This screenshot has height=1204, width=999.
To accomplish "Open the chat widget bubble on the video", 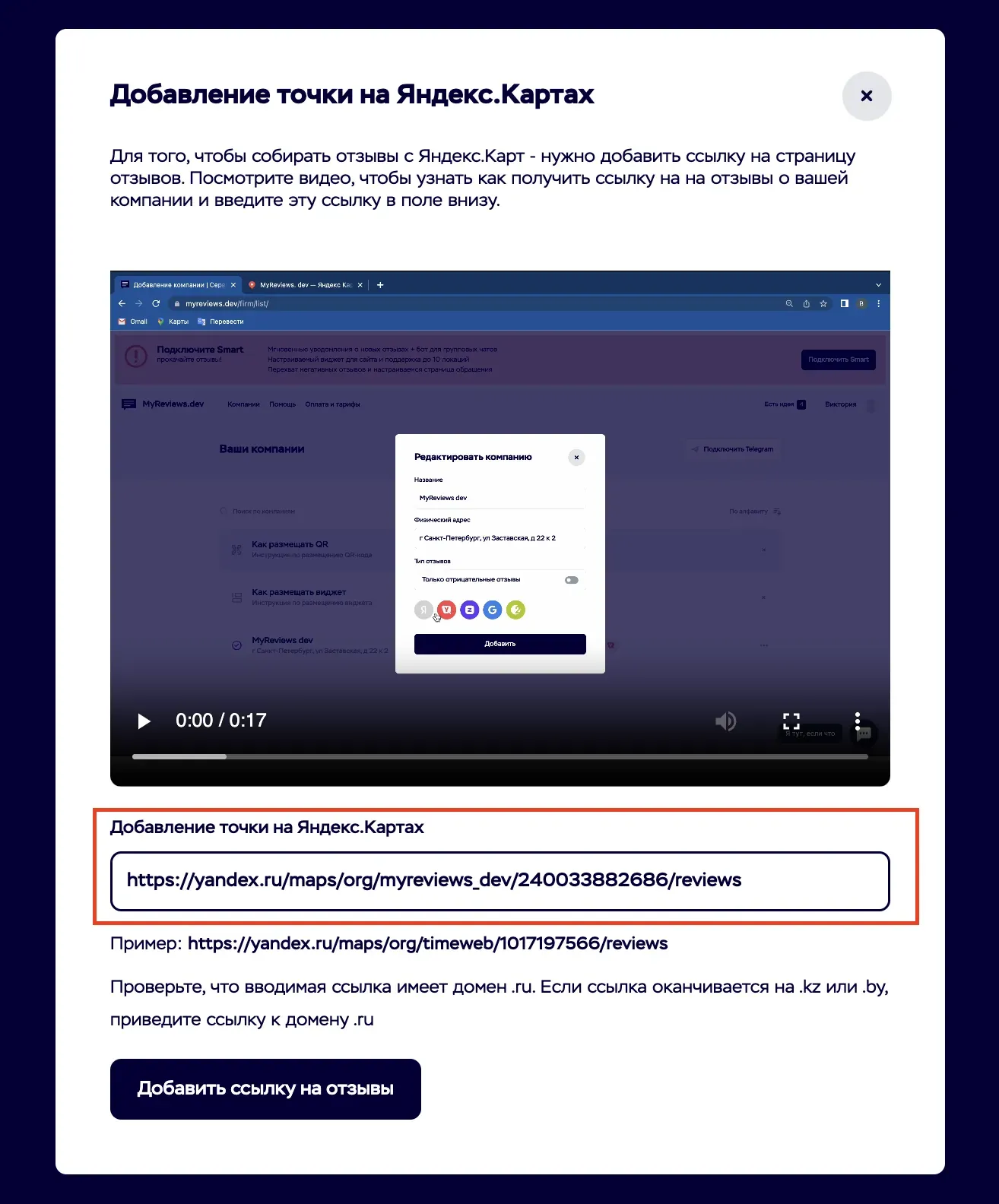I will [x=864, y=733].
